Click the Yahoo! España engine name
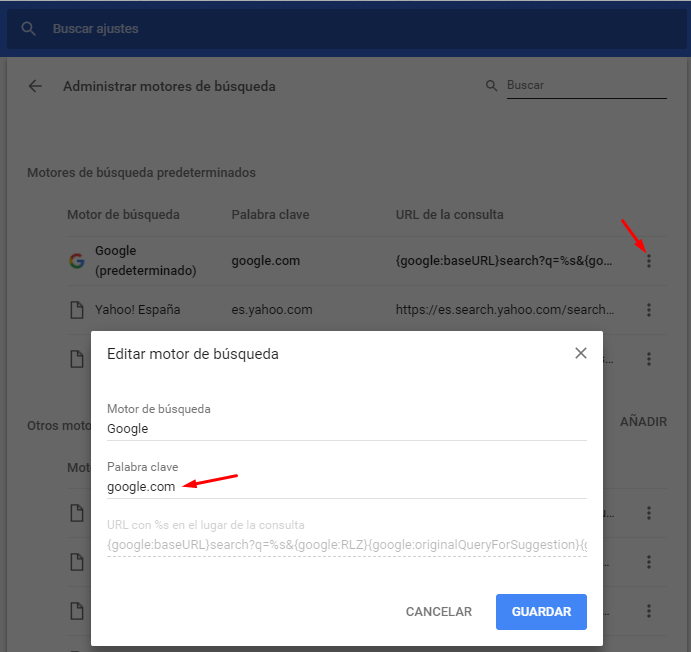The height and width of the screenshot is (652, 691). (137, 310)
